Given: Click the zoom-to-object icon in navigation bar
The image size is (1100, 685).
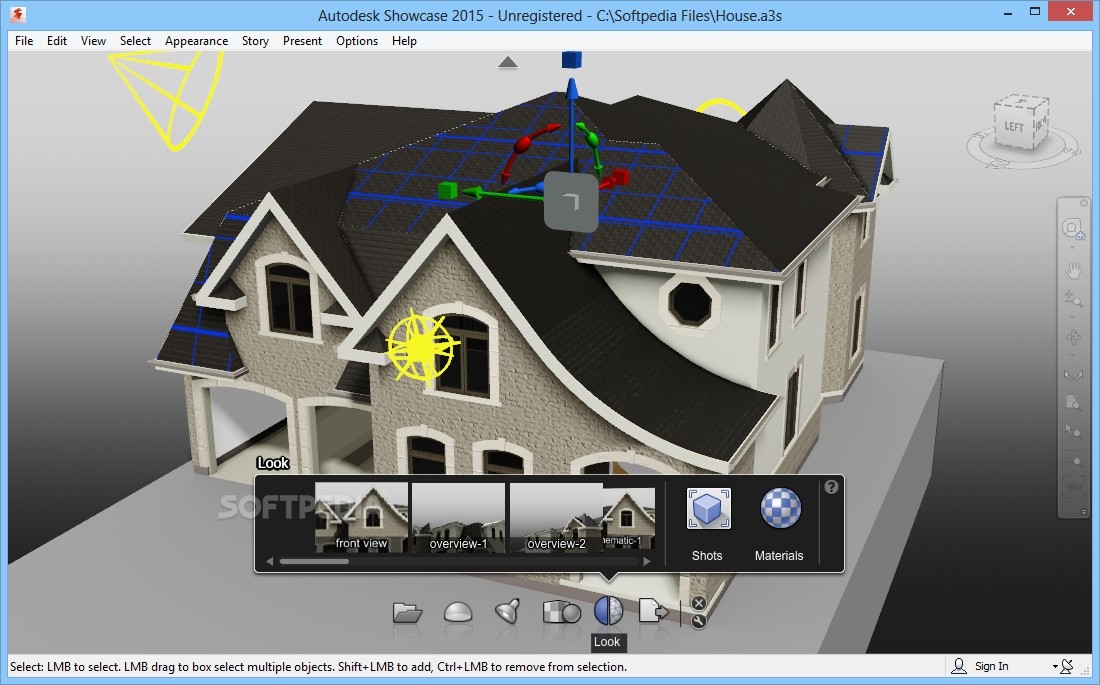Looking at the screenshot, I should coord(1073,402).
